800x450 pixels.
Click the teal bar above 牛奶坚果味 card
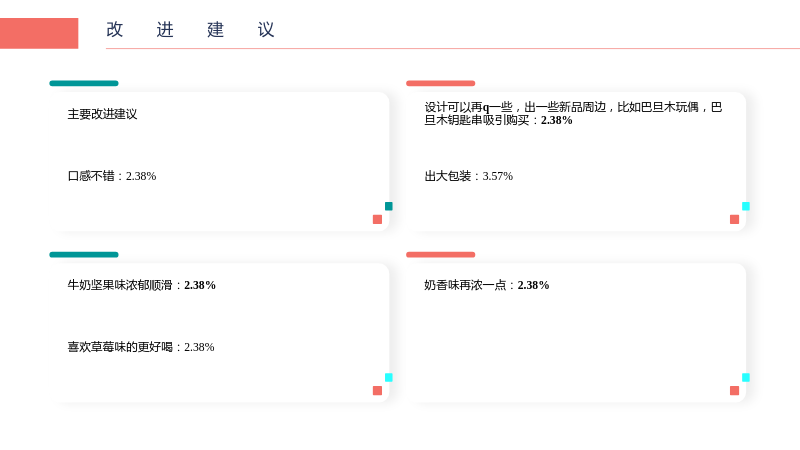coord(84,255)
